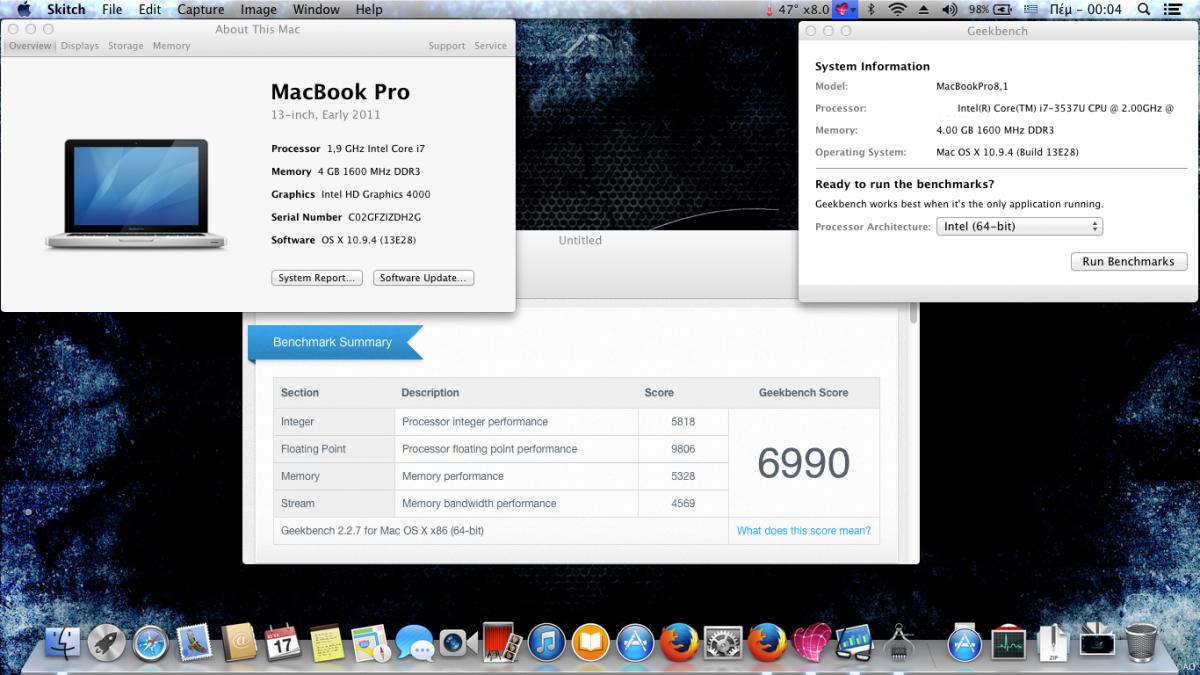
Task: Open the File menu
Action: pos(112,9)
